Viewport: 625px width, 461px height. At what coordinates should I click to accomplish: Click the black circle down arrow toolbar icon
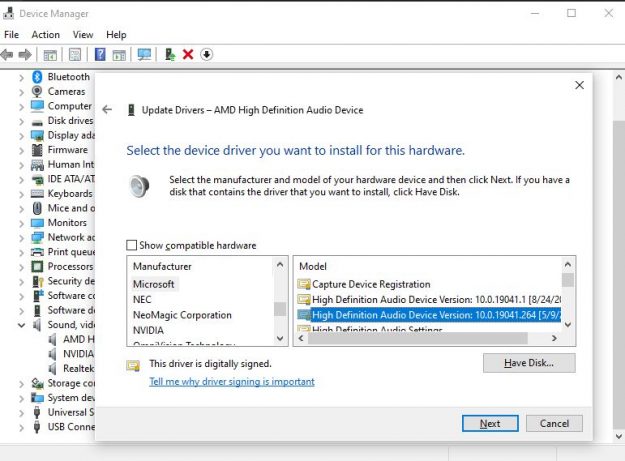point(206,54)
